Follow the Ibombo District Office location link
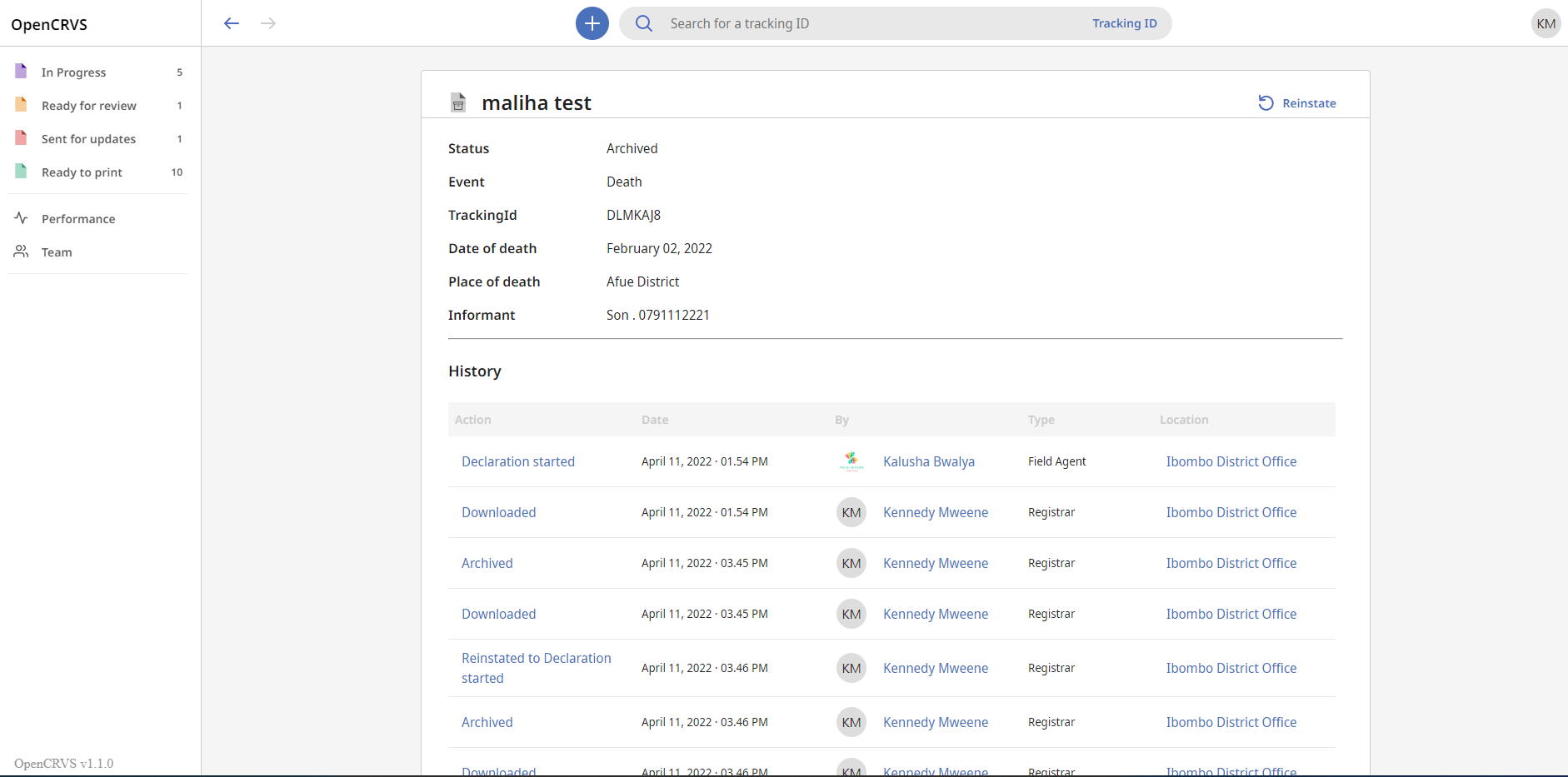 pyautogui.click(x=1231, y=461)
